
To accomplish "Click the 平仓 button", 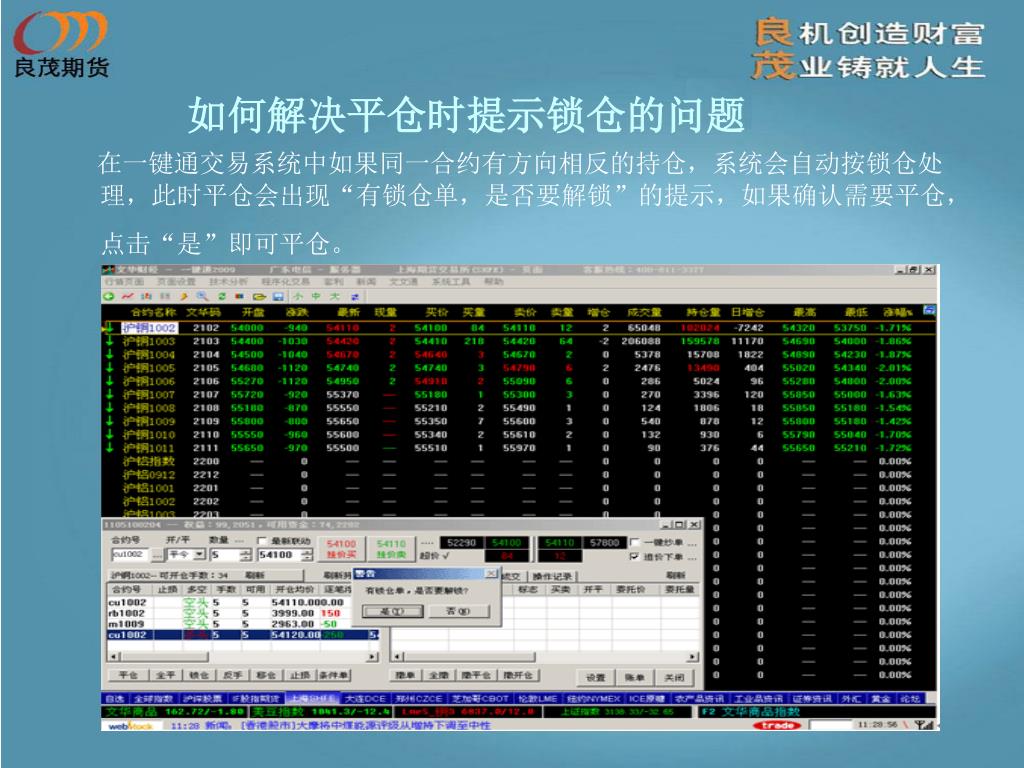I will click(x=128, y=675).
